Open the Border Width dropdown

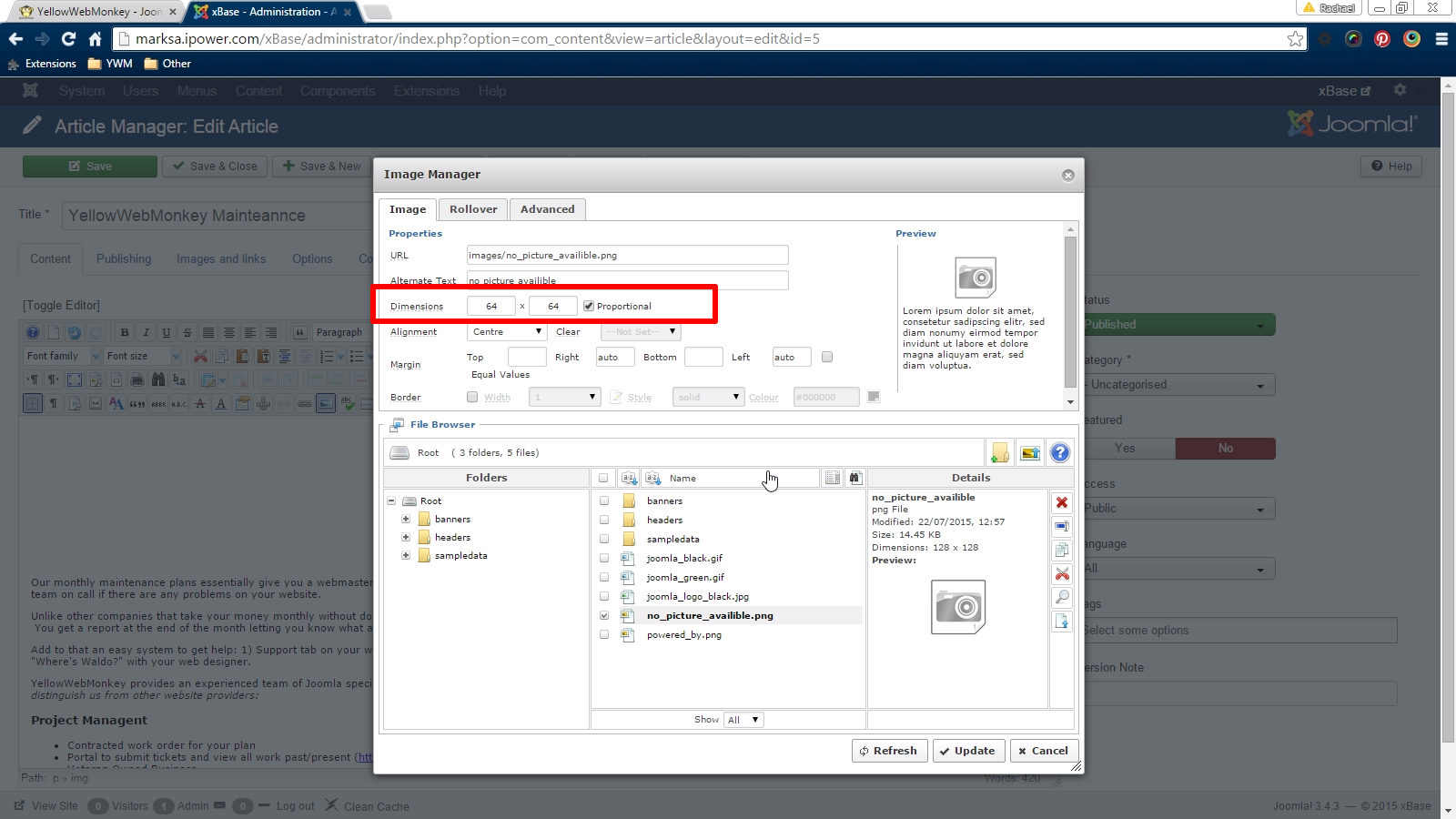click(x=564, y=397)
